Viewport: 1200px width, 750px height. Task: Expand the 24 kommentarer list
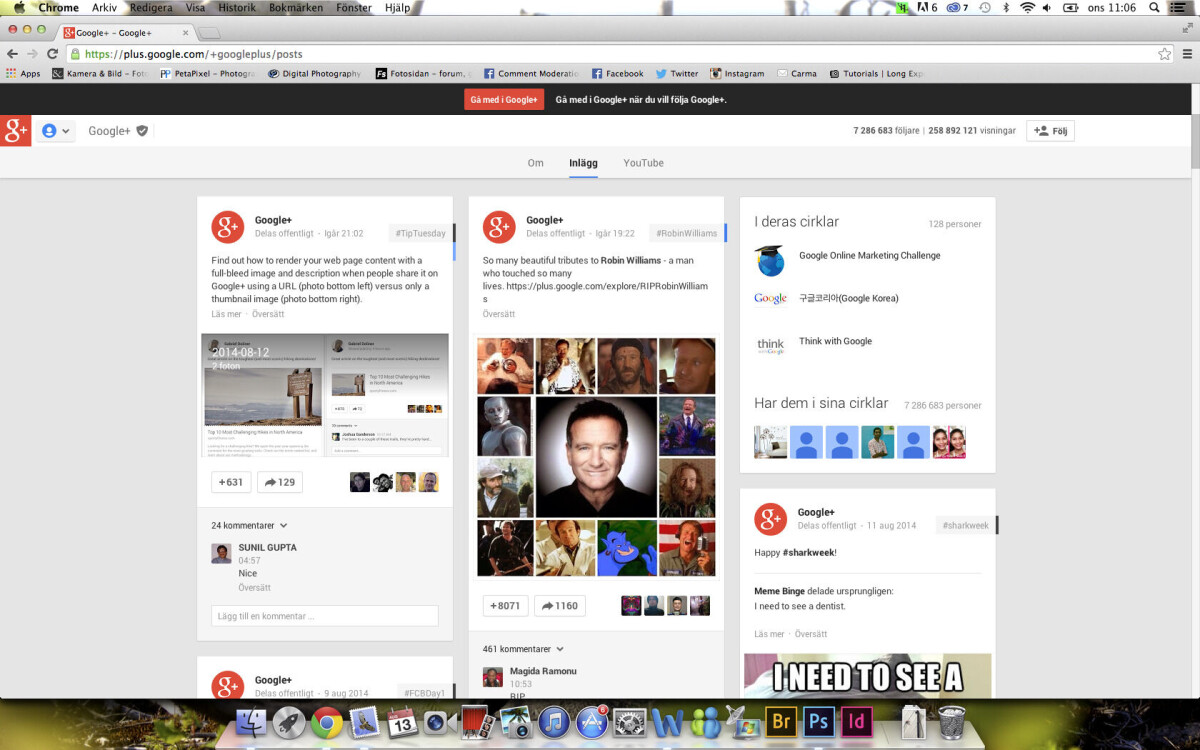tap(249, 525)
